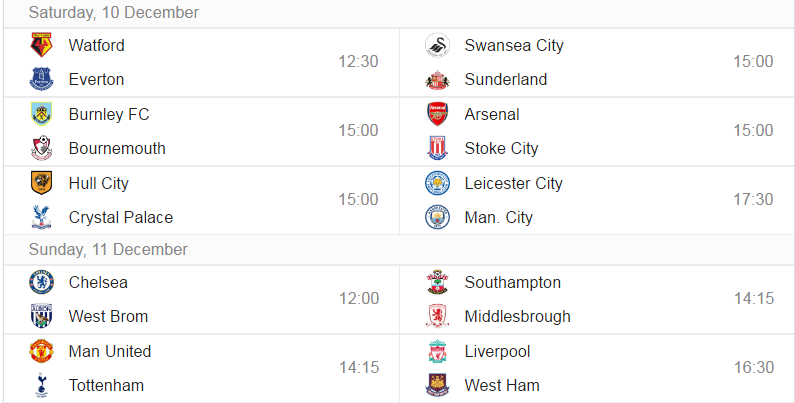Click the Swansea City swan logo
795x403 pixels.
tap(438, 45)
